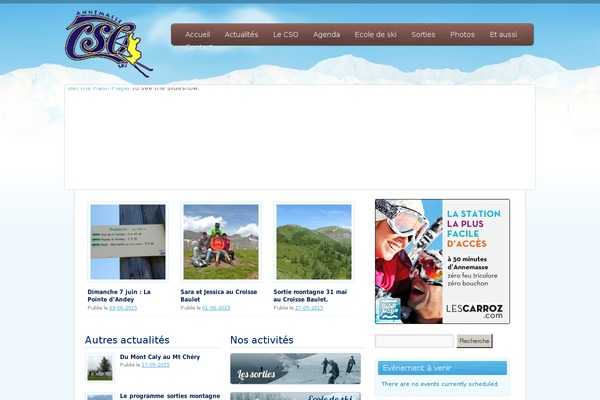Click the 'There are no events currently scheduled' text
Screen dimensions: 600x400
tap(440, 384)
